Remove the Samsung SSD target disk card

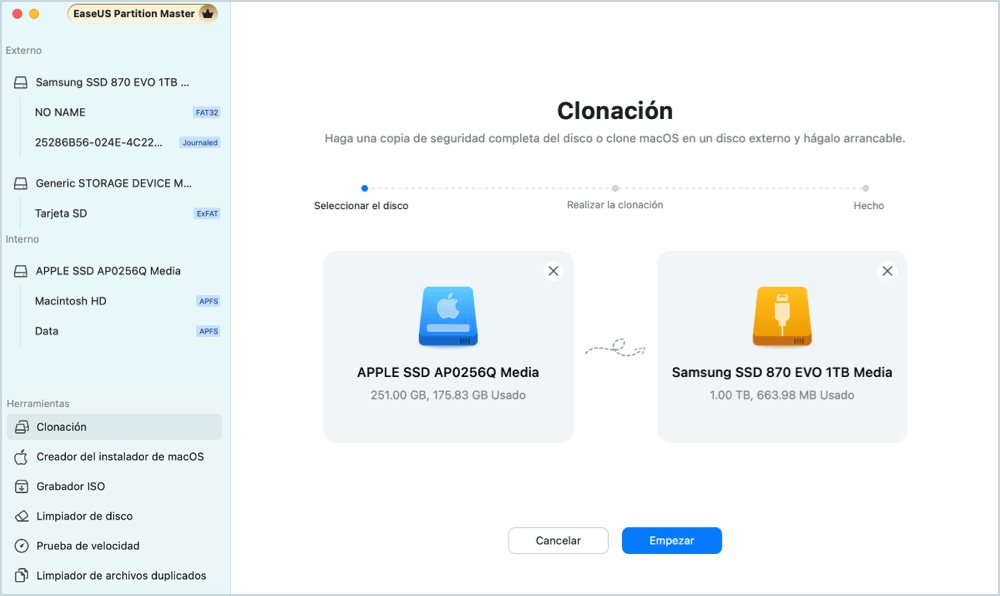(x=887, y=271)
